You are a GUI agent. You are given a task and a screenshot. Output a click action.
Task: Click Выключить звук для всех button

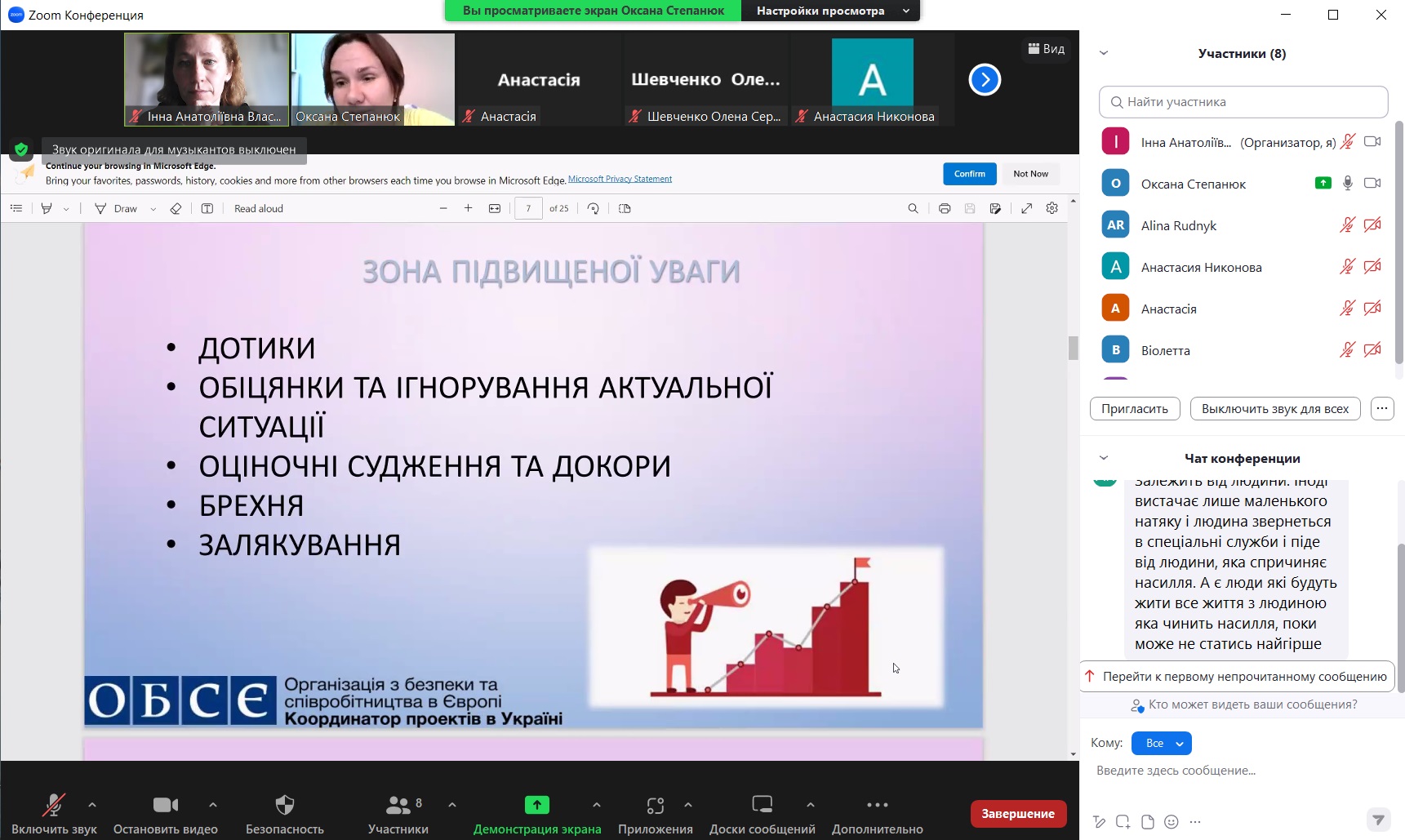pyautogui.click(x=1275, y=408)
